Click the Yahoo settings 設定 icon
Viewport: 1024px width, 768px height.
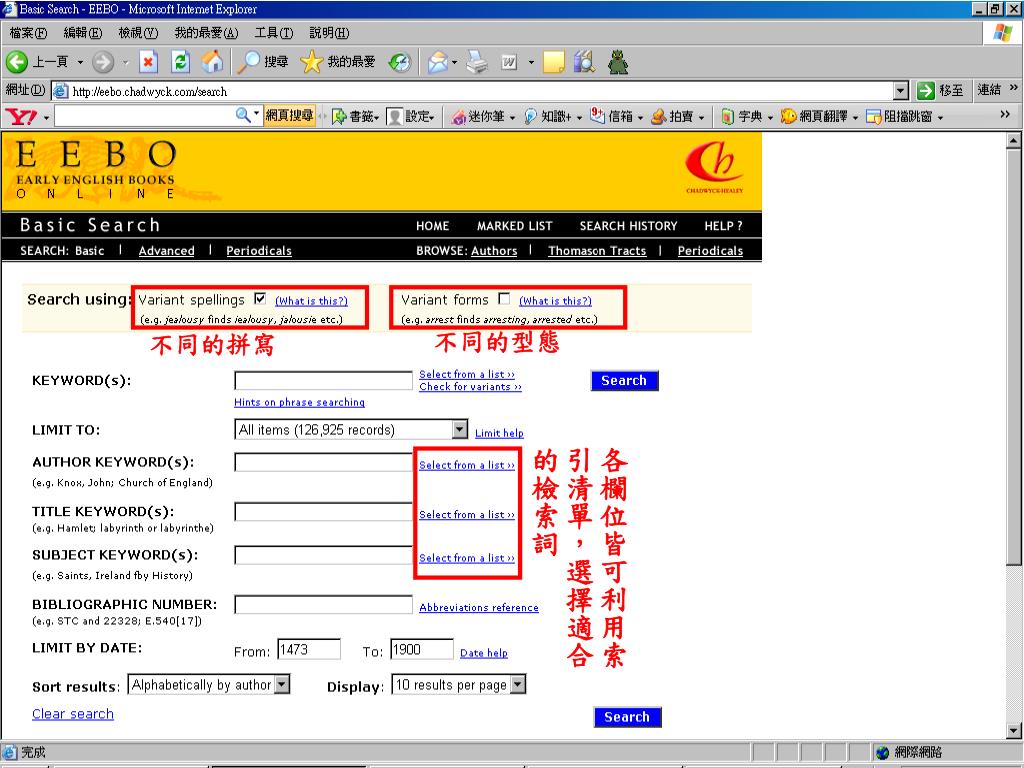[x=394, y=117]
